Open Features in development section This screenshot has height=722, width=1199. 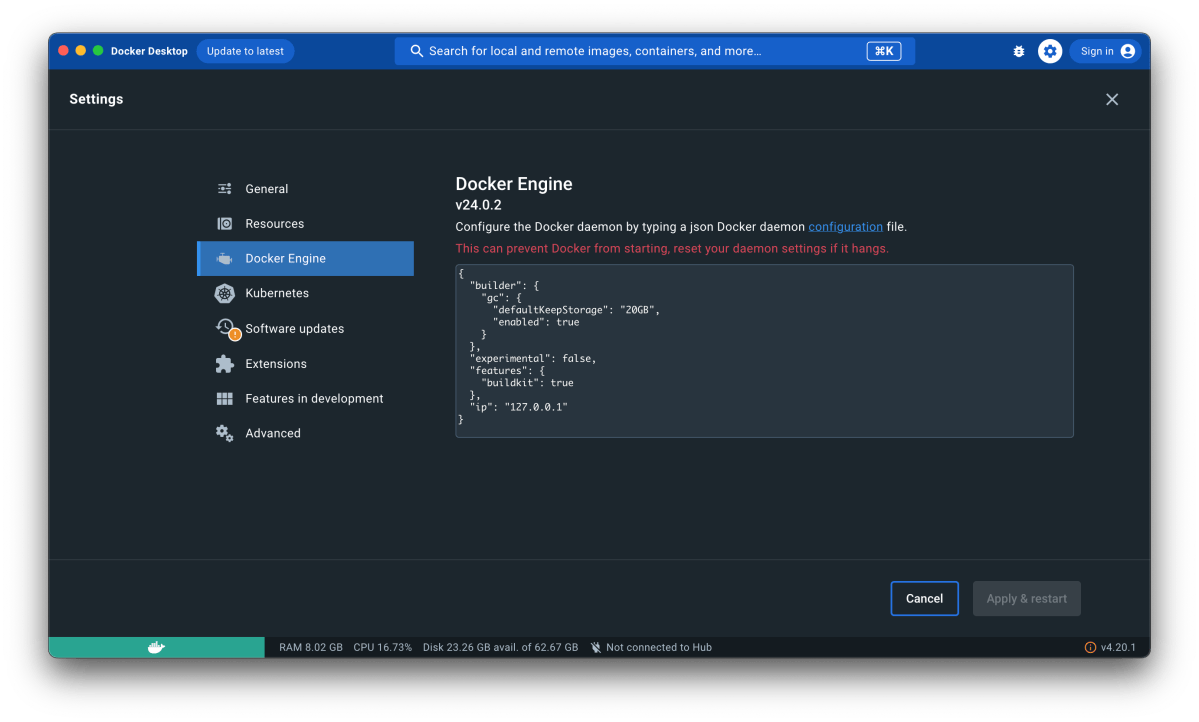click(305, 398)
